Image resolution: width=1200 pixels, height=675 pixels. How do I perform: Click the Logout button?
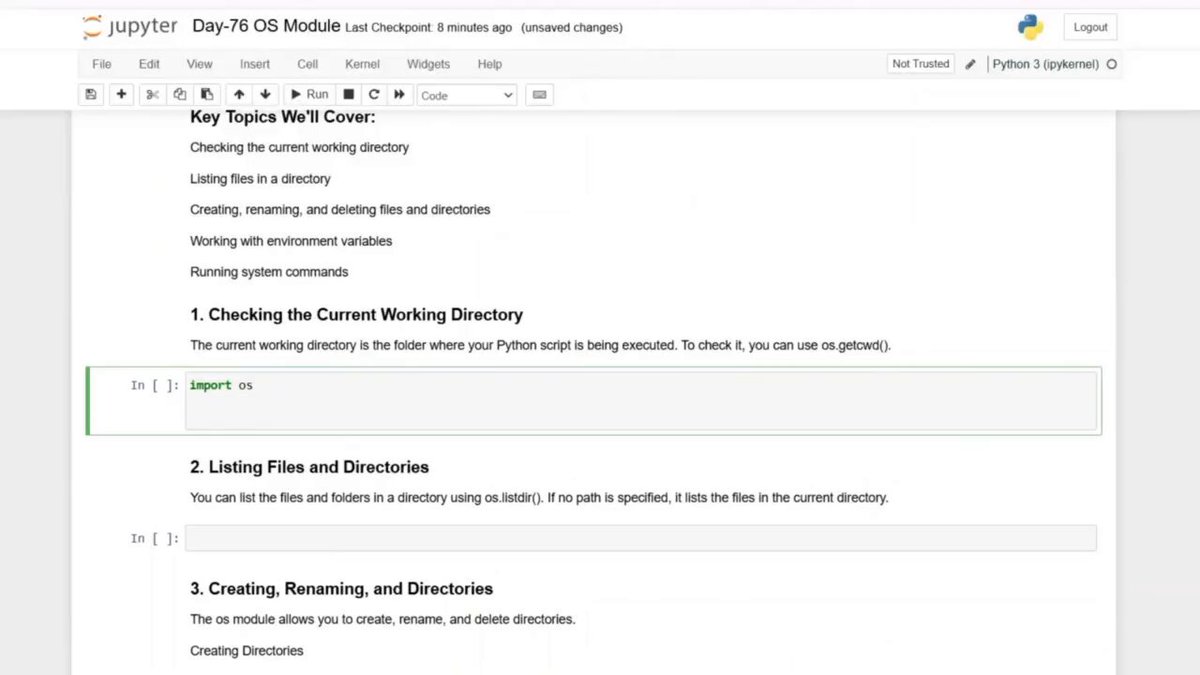pos(1090,27)
